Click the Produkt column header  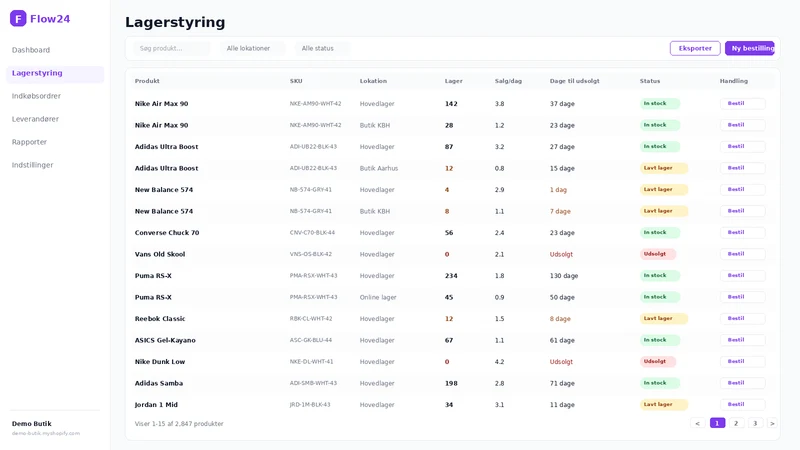pos(147,81)
